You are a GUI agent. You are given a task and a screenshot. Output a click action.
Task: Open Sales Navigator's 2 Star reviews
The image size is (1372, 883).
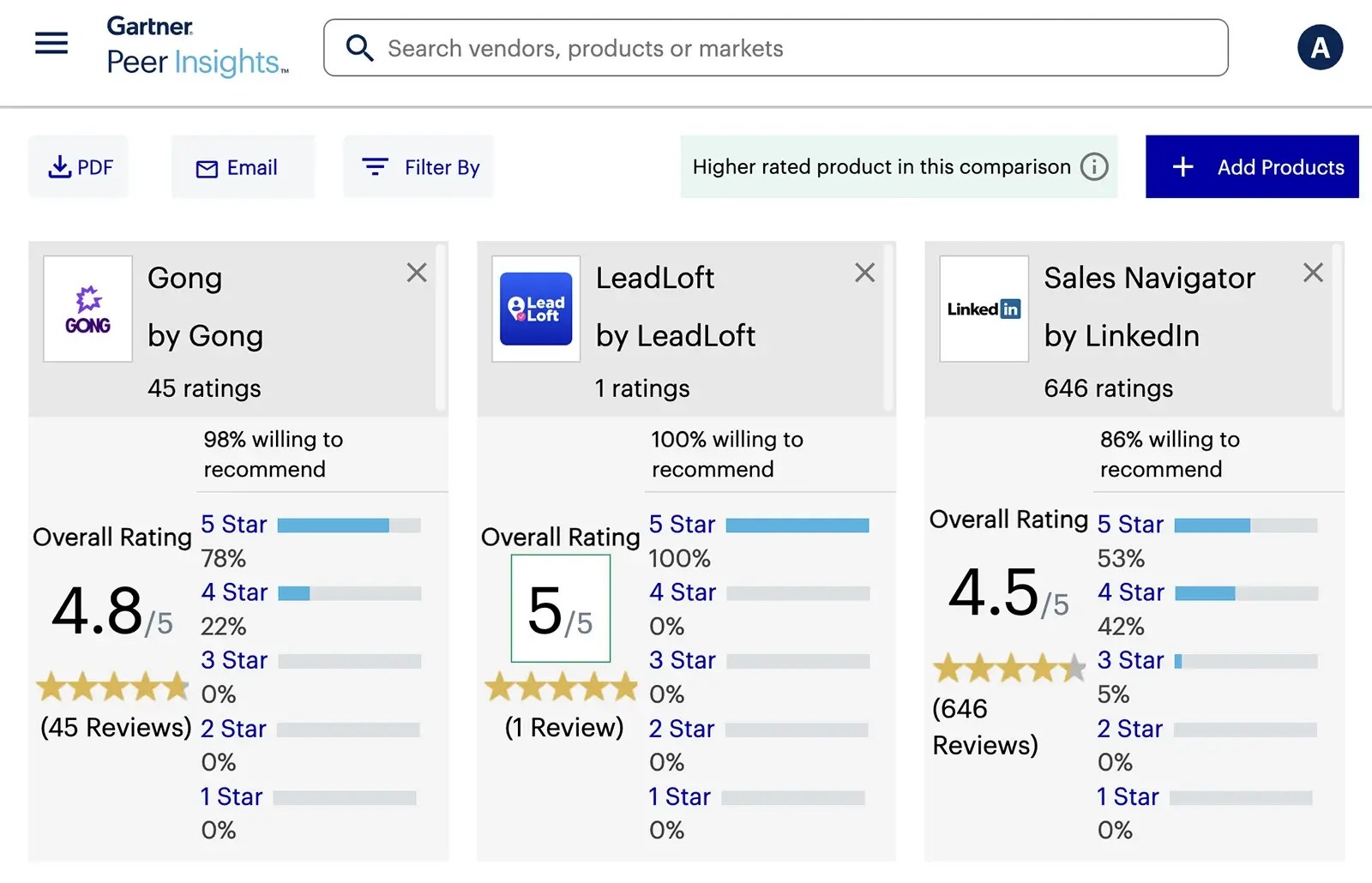click(x=1130, y=729)
